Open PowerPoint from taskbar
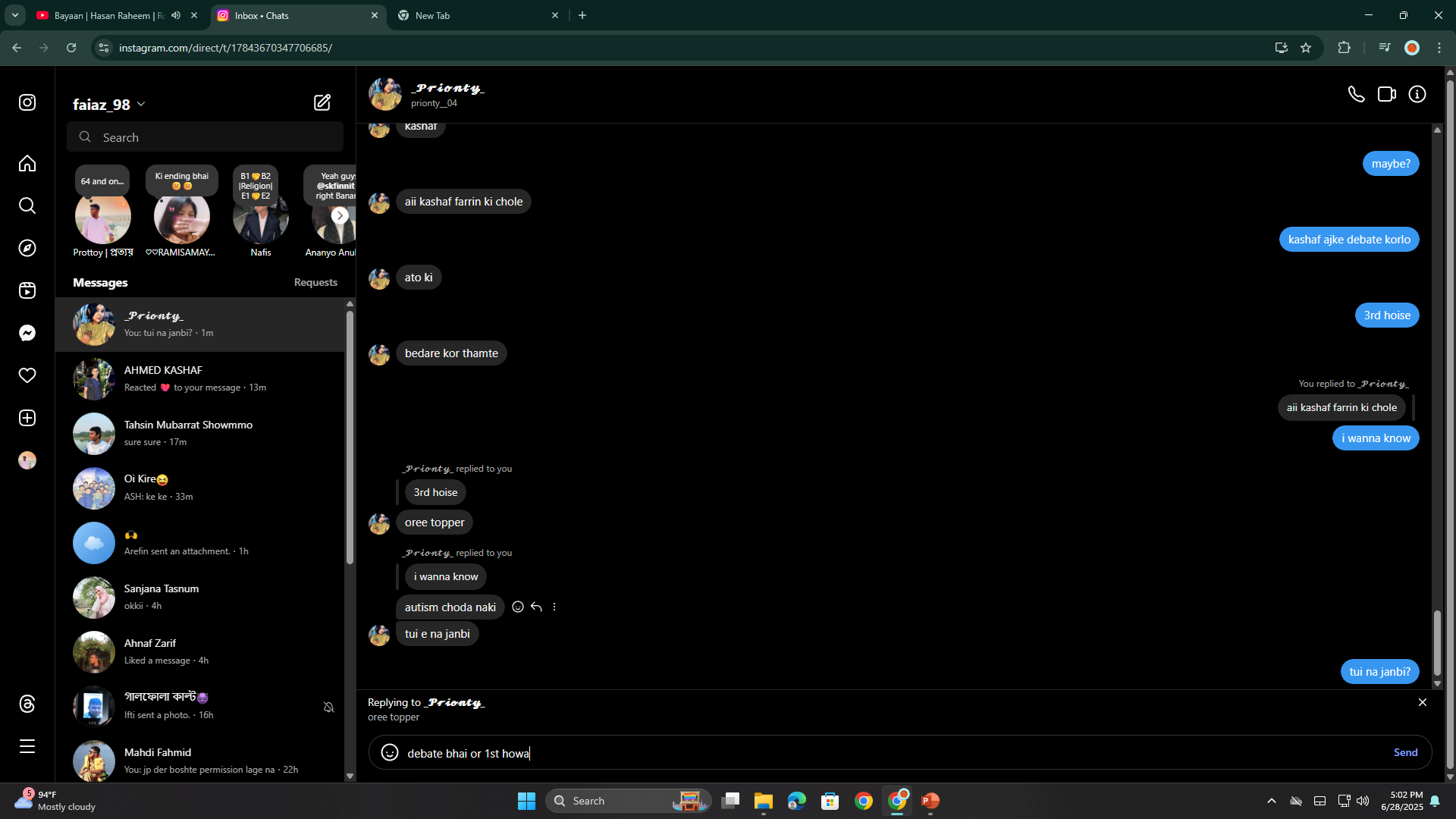Screen dimensions: 1456x819 click(930, 801)
